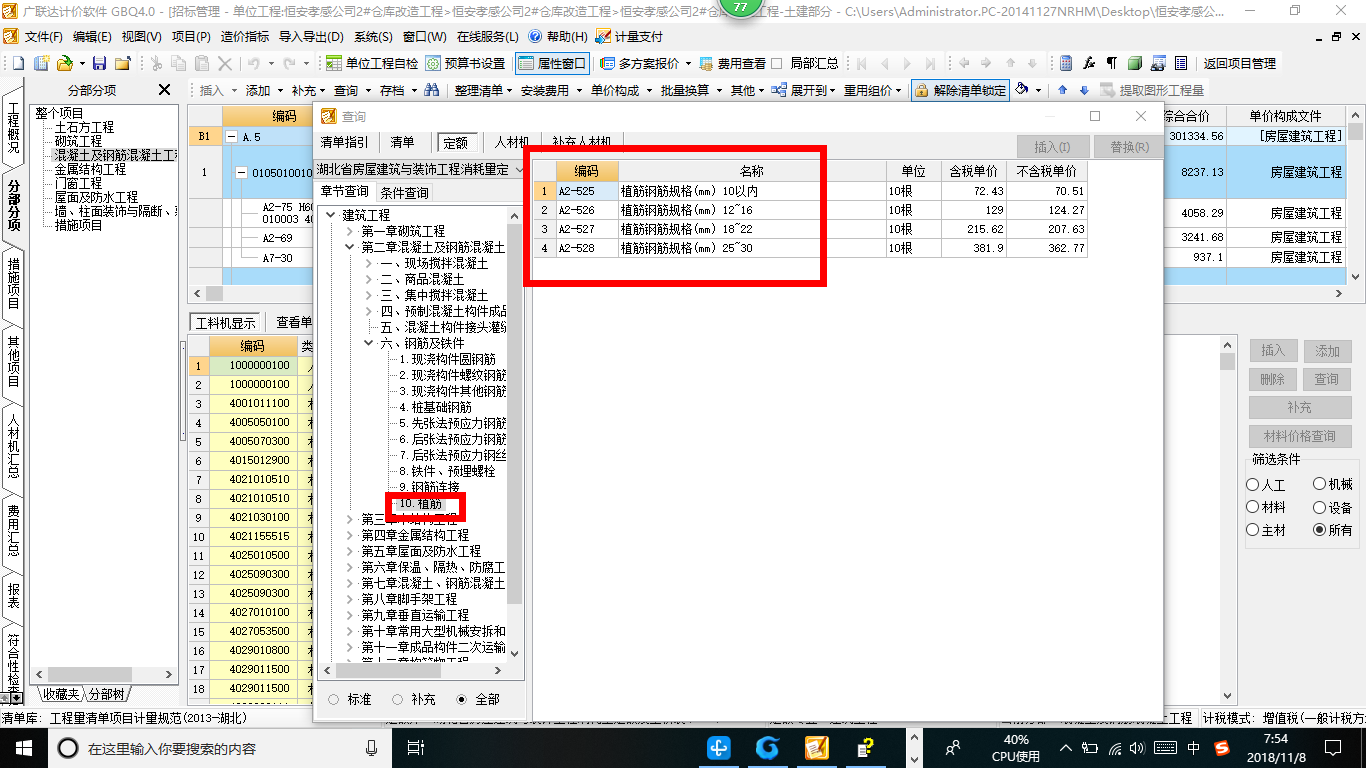This screenshot has width=1366, height=768.
Task: Click the 计量支付 icon in menu bar
Action: (628, 36)
